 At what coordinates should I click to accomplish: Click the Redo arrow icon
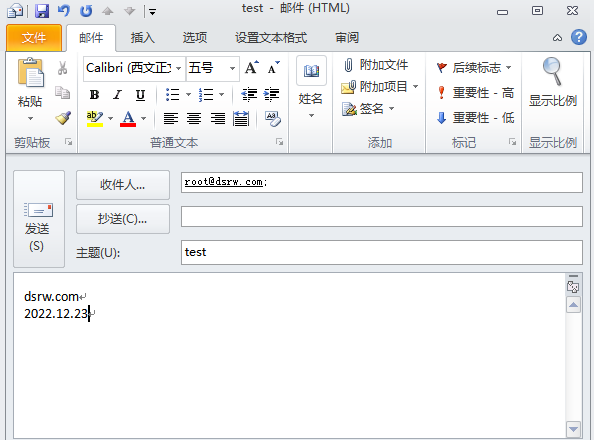86,11
